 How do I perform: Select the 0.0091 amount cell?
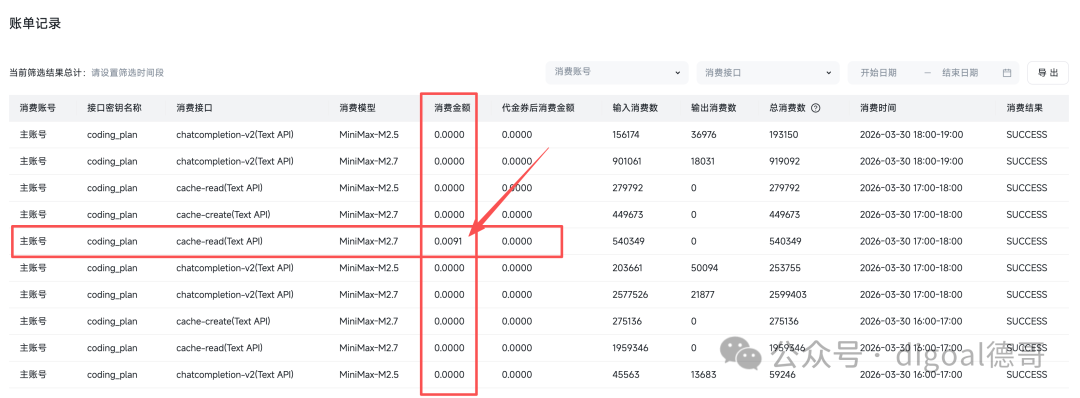pyautogui.click(x=449, y=242)
